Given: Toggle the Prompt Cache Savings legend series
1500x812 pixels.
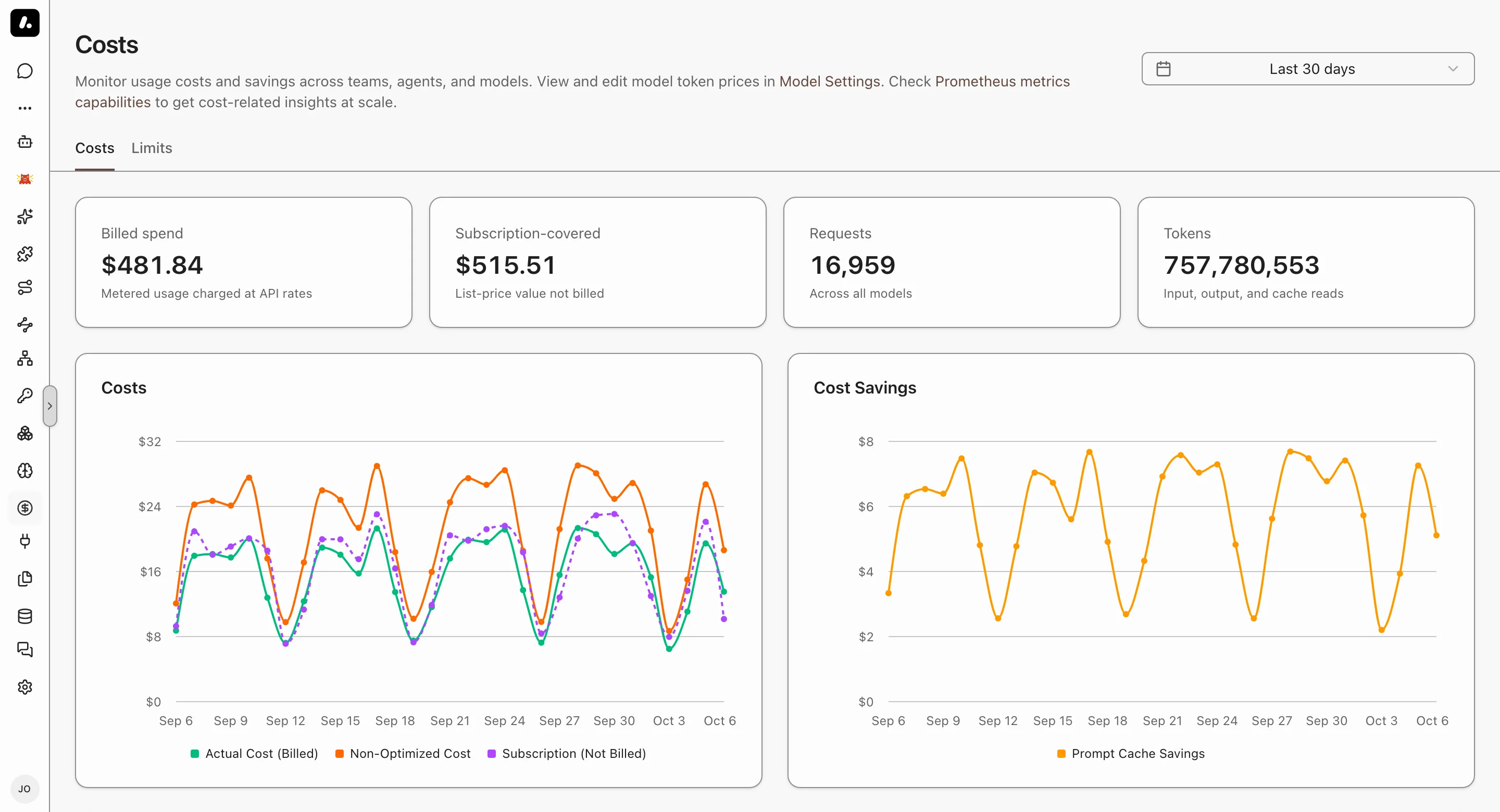Looking at the screenshot, I should click(1131, 753).
